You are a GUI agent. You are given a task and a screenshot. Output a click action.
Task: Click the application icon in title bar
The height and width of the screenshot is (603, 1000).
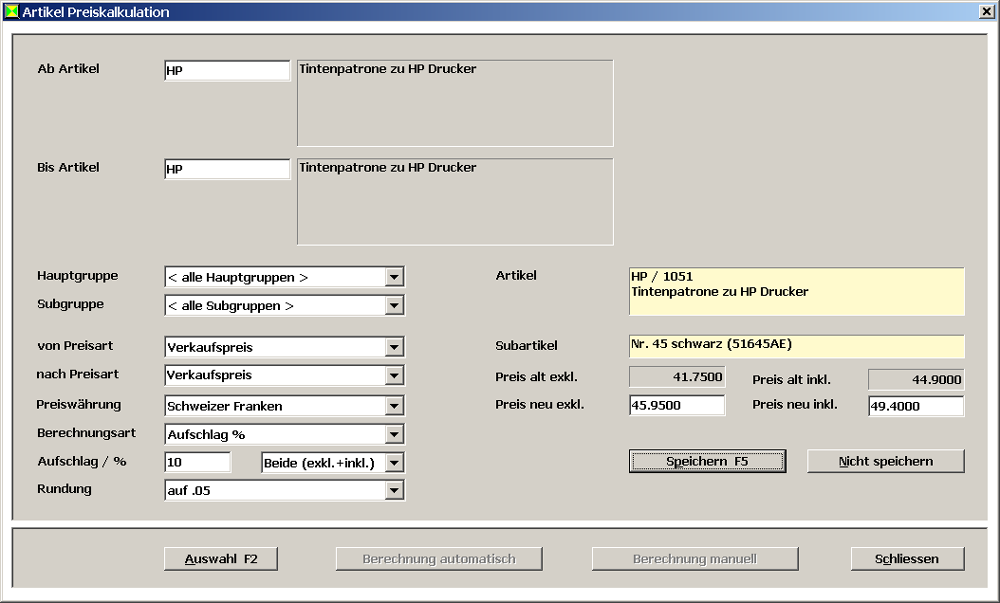[x=12, y=12]
